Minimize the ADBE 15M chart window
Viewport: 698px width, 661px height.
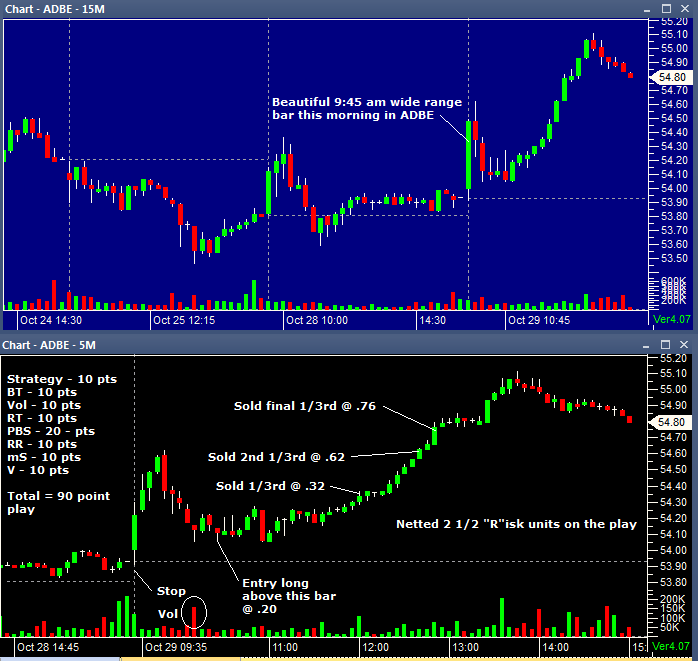[x=647, y=9]
